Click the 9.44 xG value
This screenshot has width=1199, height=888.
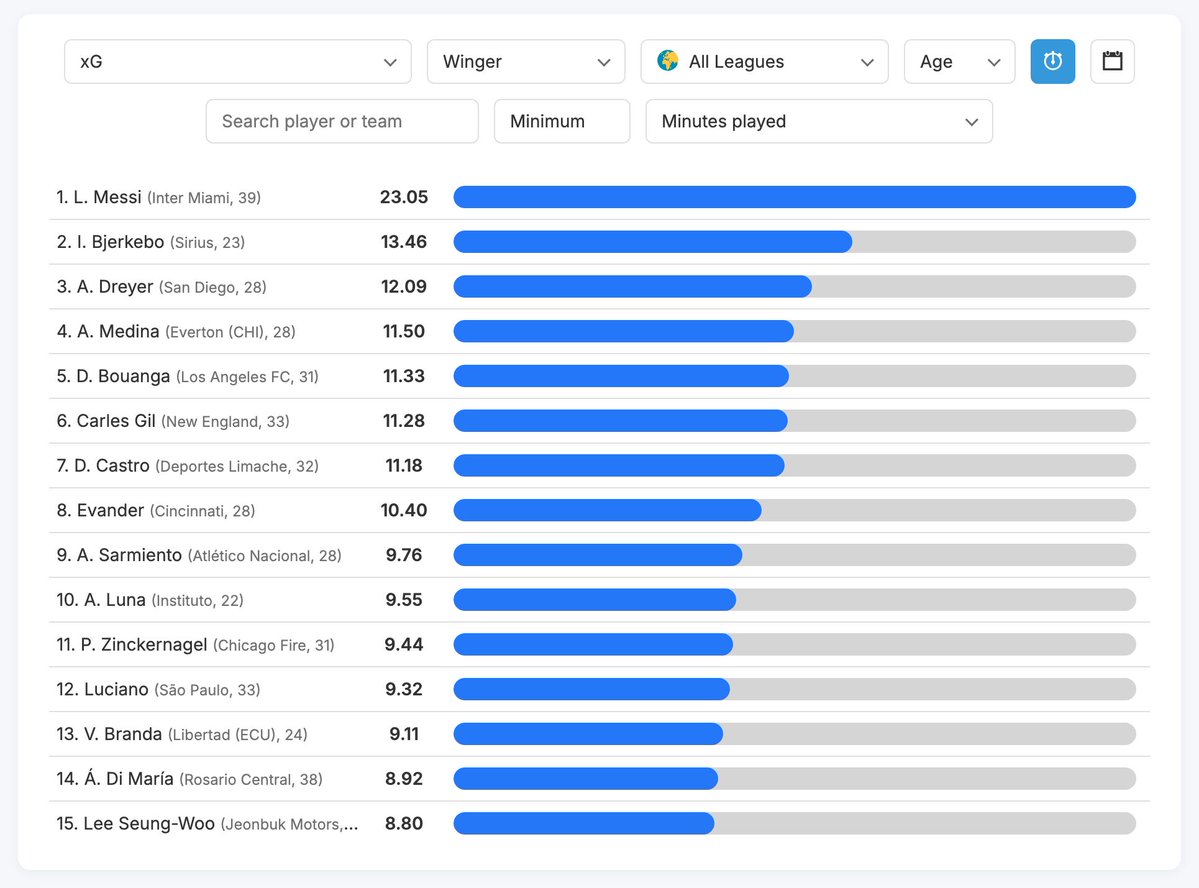(404, 645)
